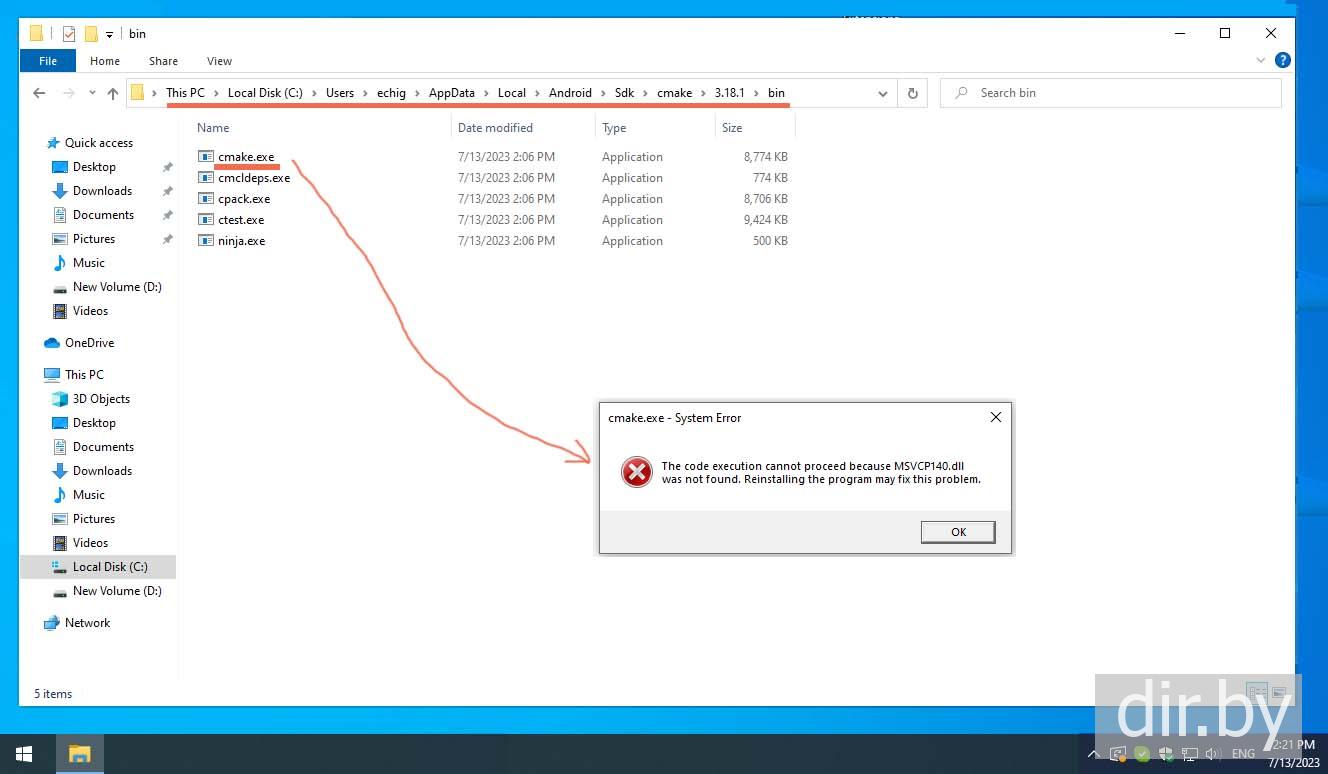1328x774 pixels.
Task: Open New Volume (D:) under This PC
Action: [117, 591]
